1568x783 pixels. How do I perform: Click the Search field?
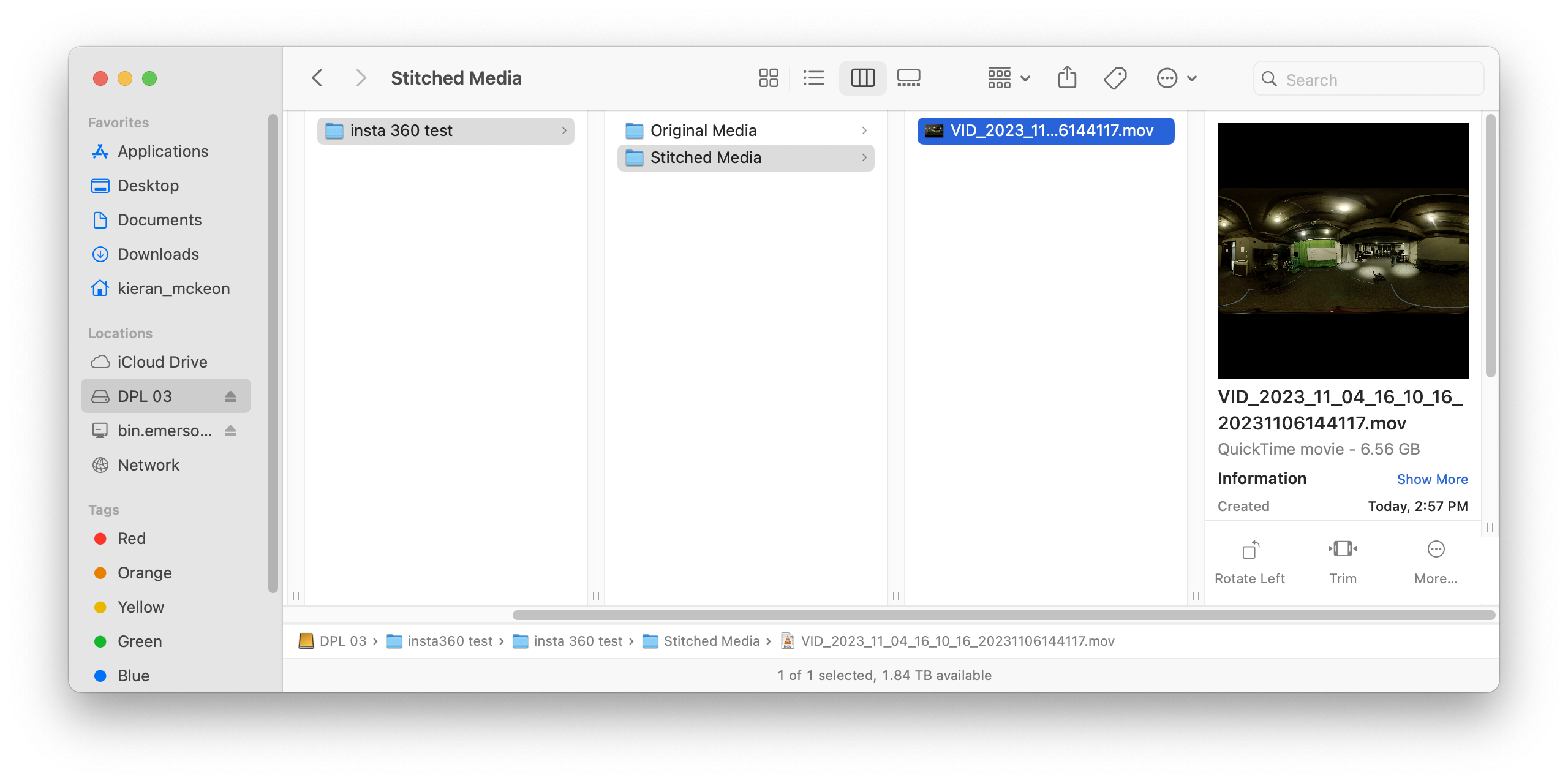(1368, 79)
